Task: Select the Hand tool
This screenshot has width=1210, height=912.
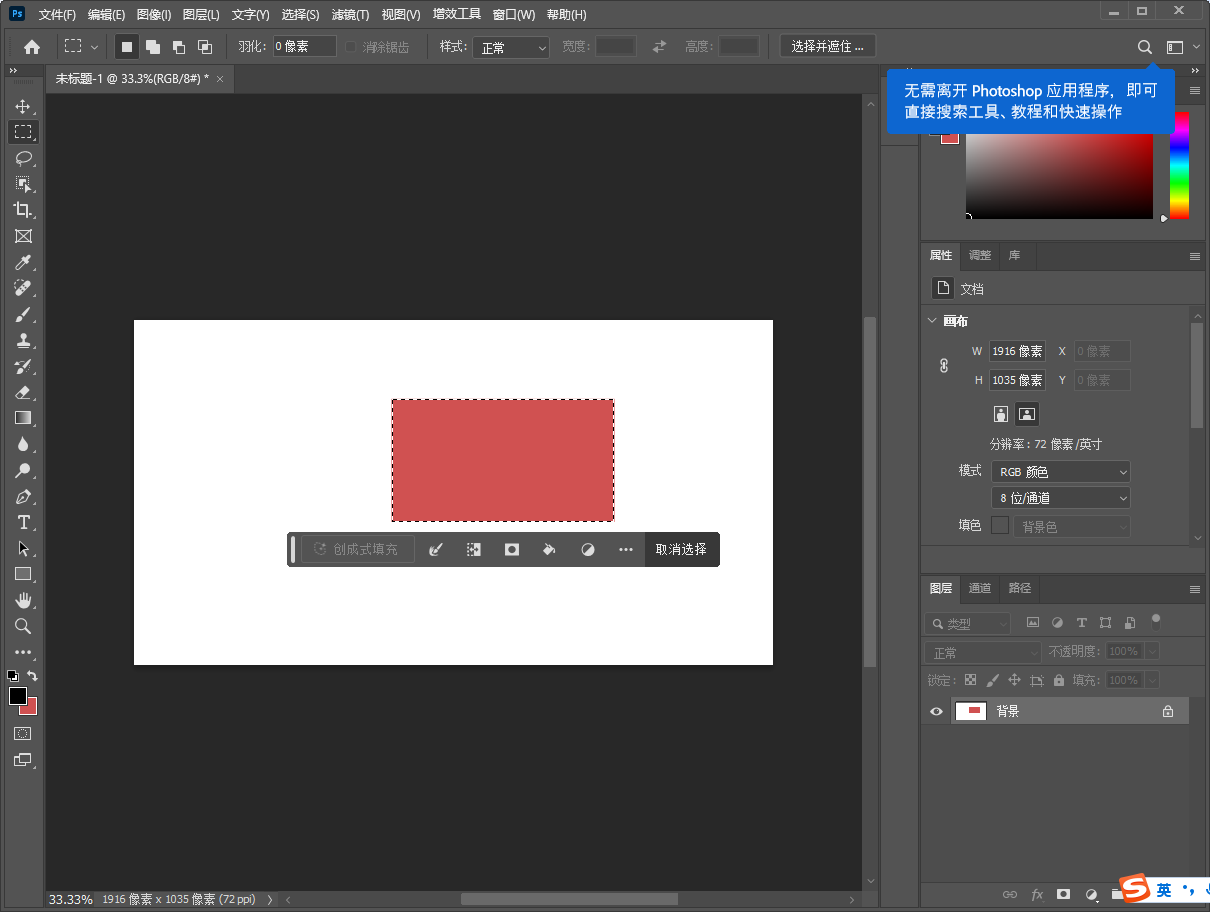Action: tap(23, 600)
